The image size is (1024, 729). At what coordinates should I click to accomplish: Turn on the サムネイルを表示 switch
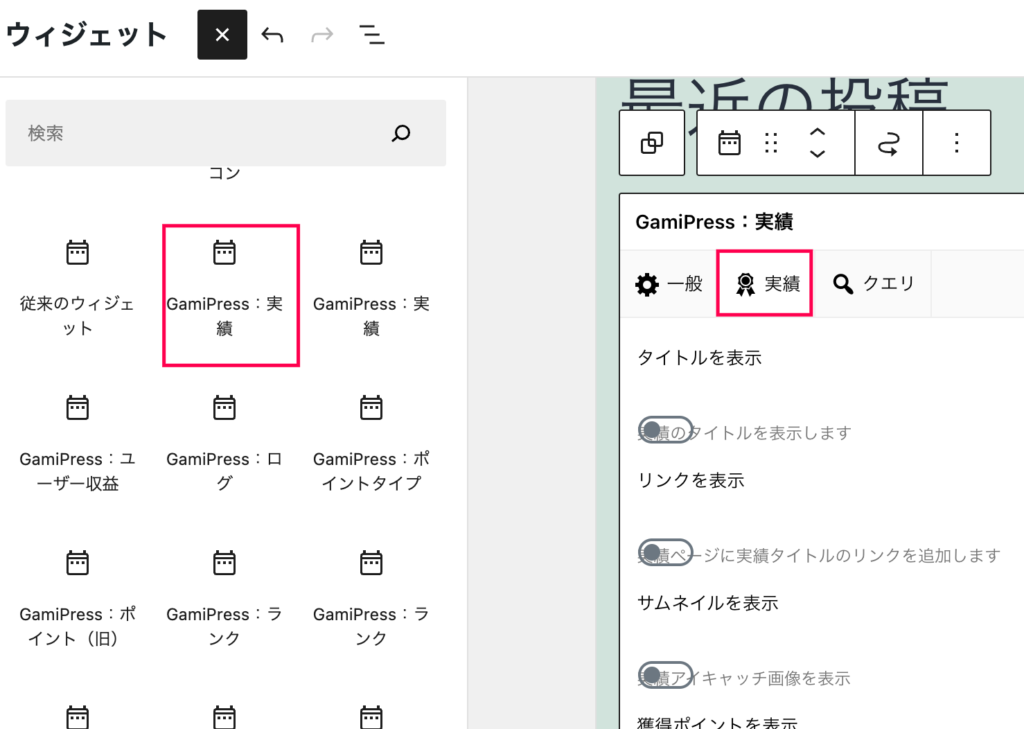(665, 675)
